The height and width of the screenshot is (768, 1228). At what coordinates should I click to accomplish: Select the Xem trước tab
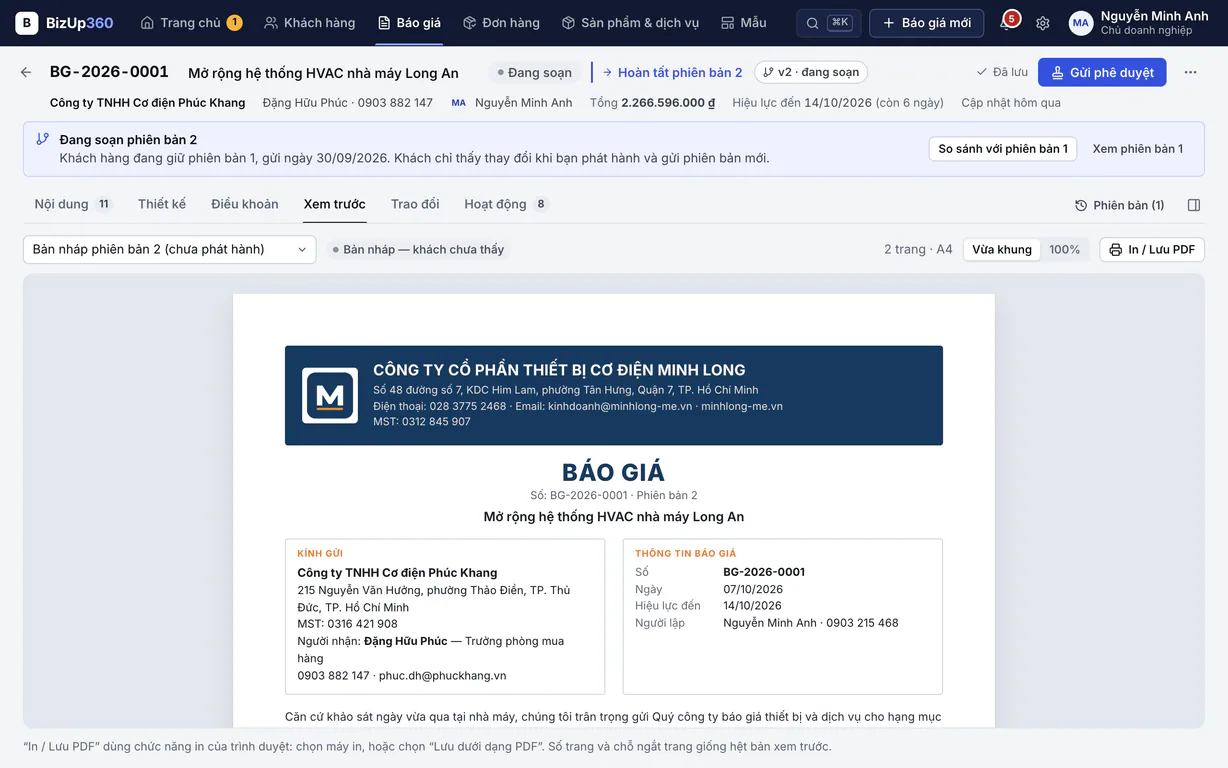tap(335, 204)
